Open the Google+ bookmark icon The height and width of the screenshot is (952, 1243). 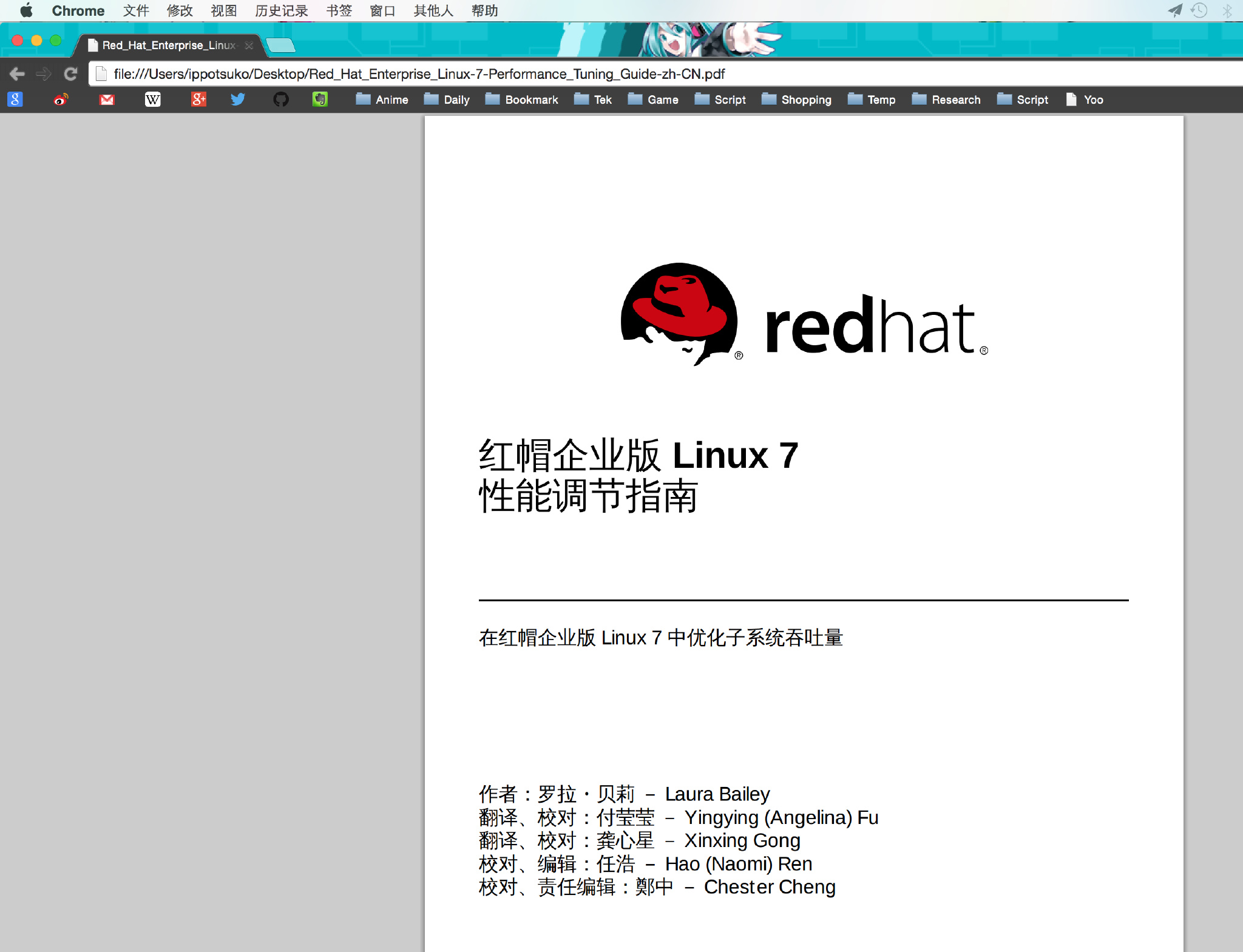tap(198, 100)
